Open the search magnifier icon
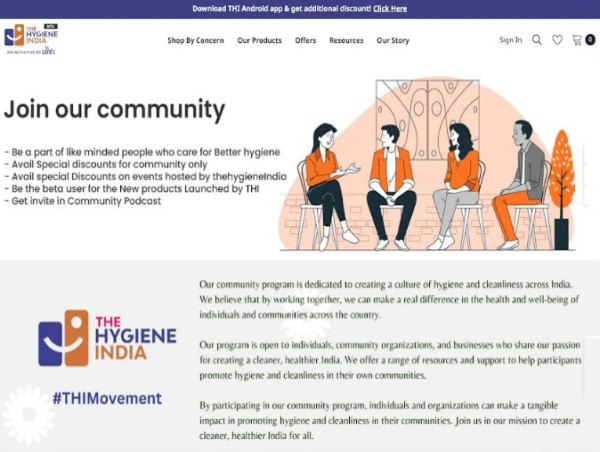This screenshot has height=452, width=600. [537, 40]
